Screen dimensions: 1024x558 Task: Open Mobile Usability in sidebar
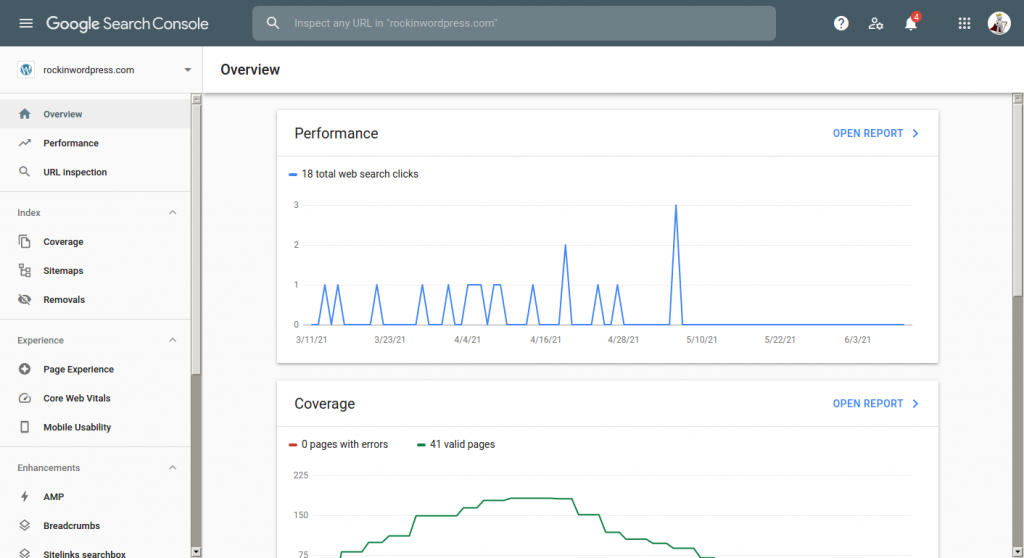coord(95,427)
